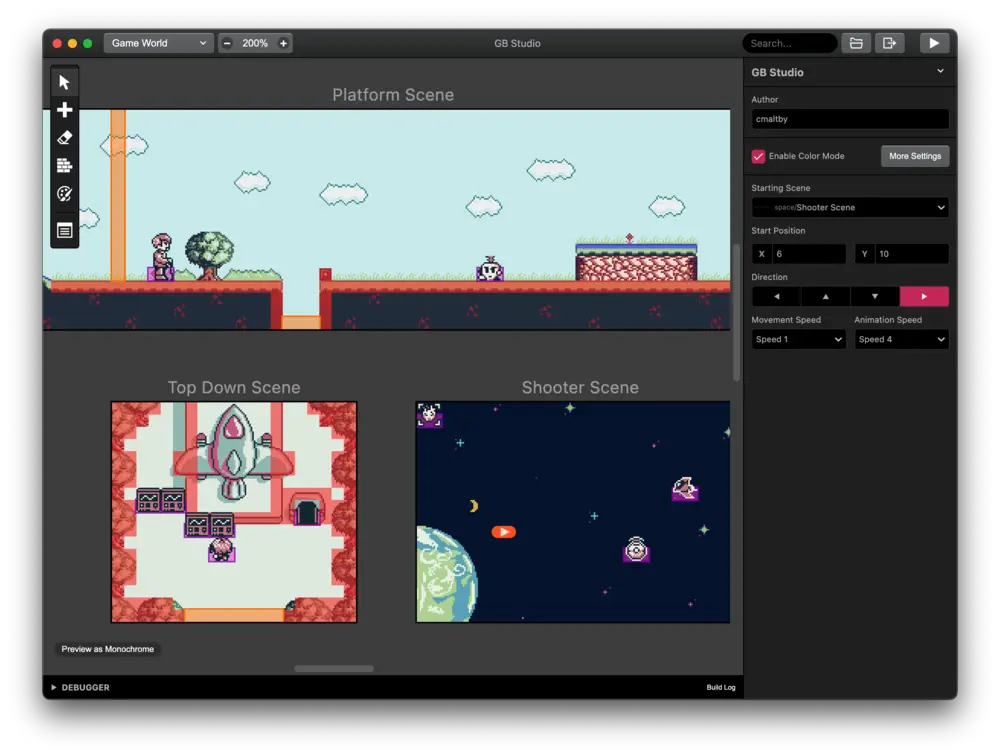Click the Export project icon

click(889, 43)
